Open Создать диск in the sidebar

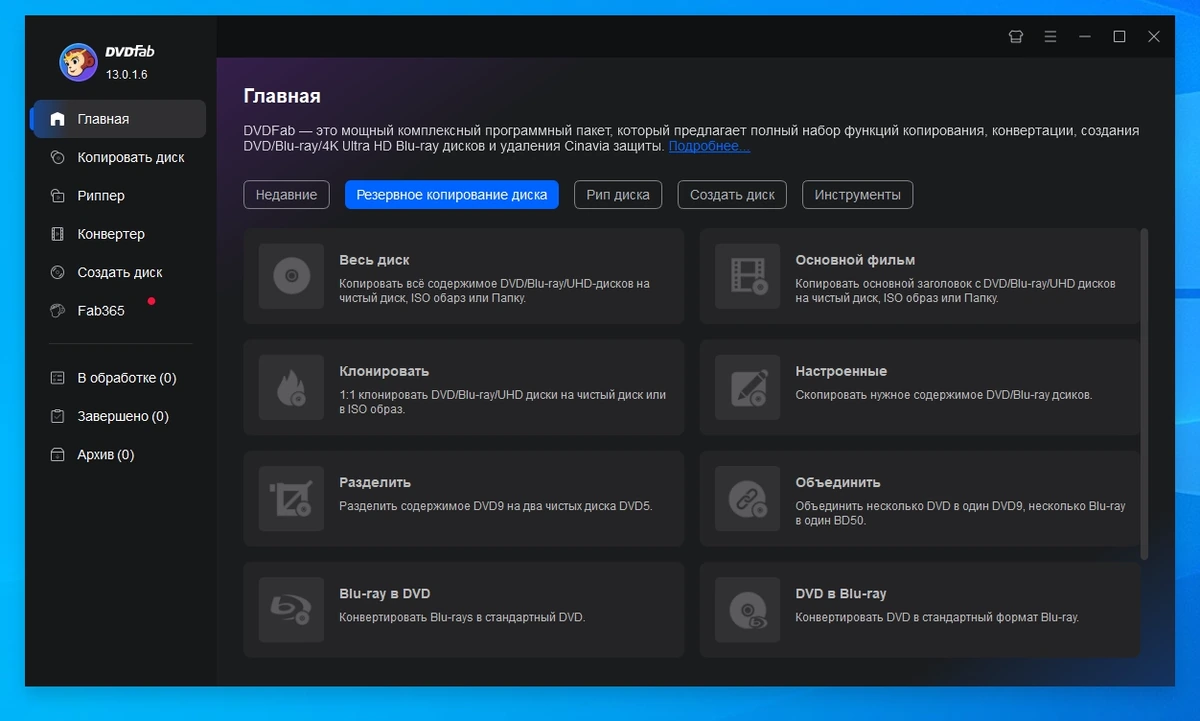pos(118,272)
